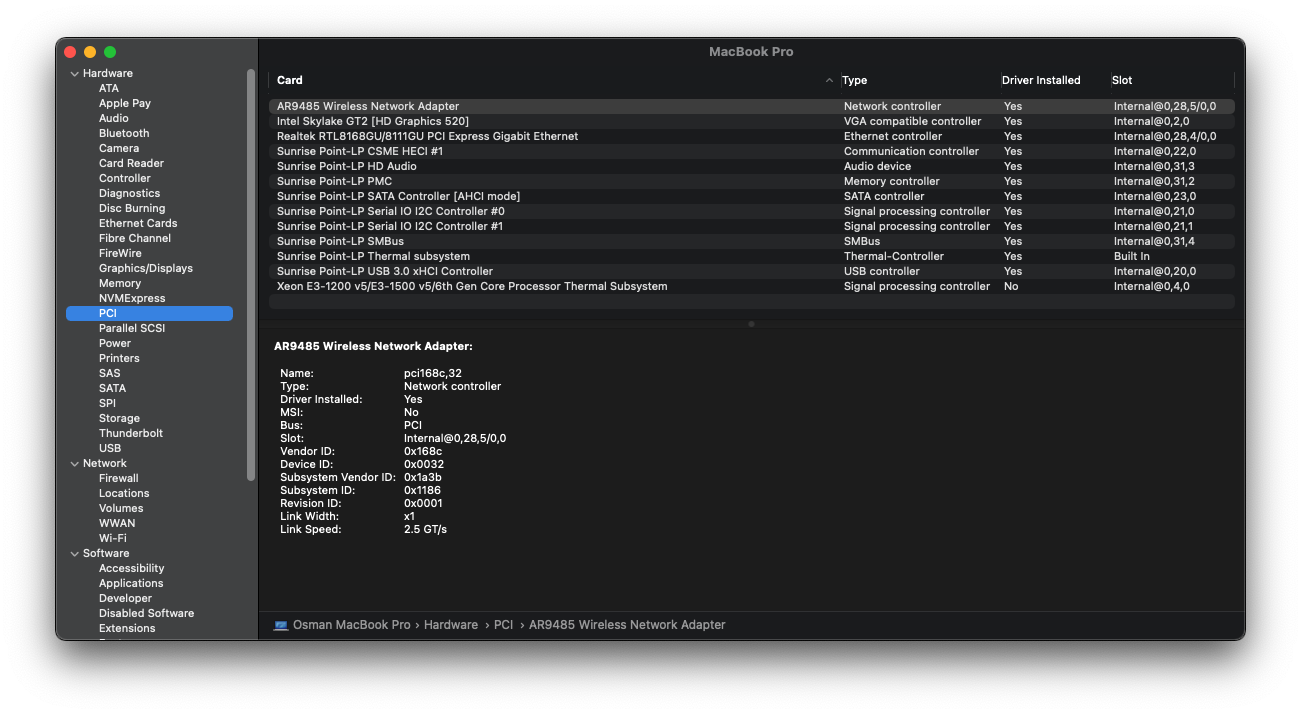Open the NVMExpress sidebar entry

[132, 298]
